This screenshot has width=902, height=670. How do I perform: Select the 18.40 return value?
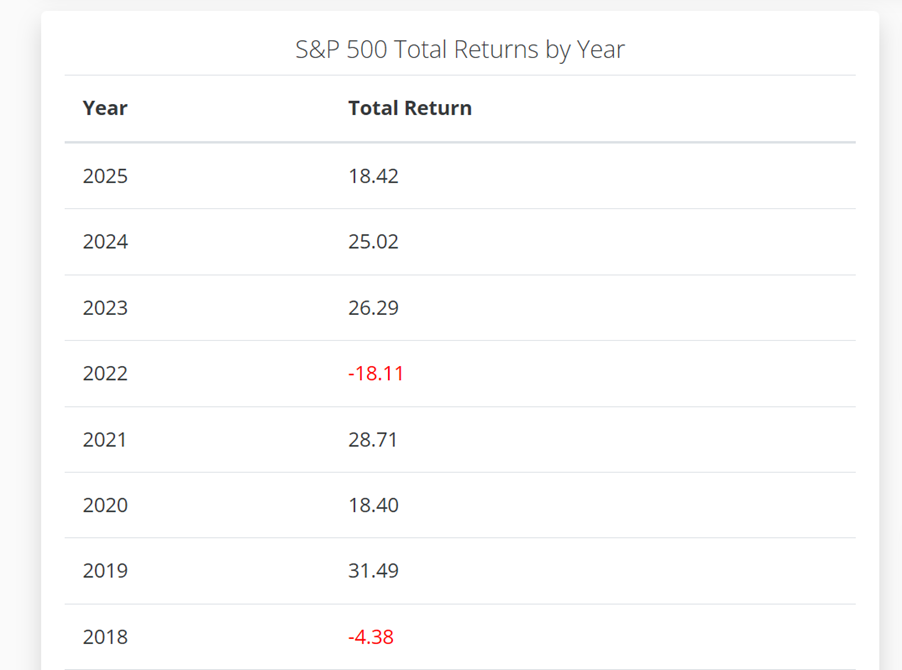373,506
